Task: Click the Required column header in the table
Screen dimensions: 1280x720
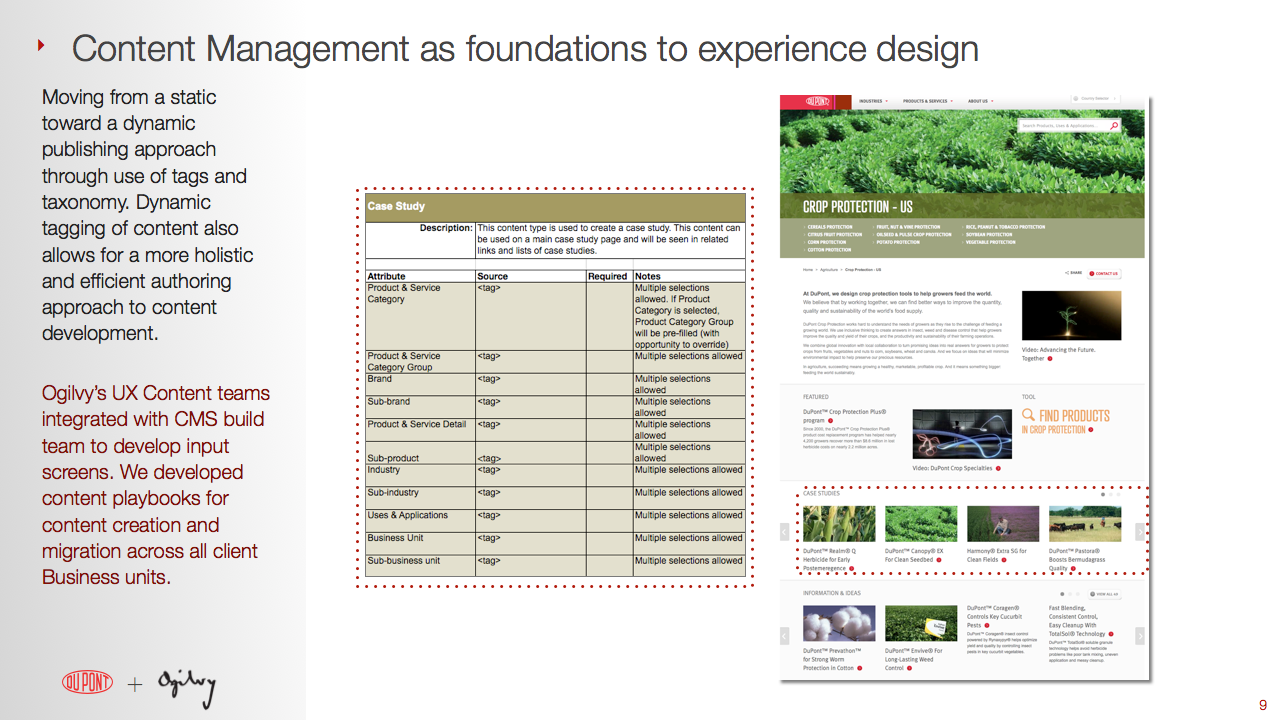Action: (609, 276)
